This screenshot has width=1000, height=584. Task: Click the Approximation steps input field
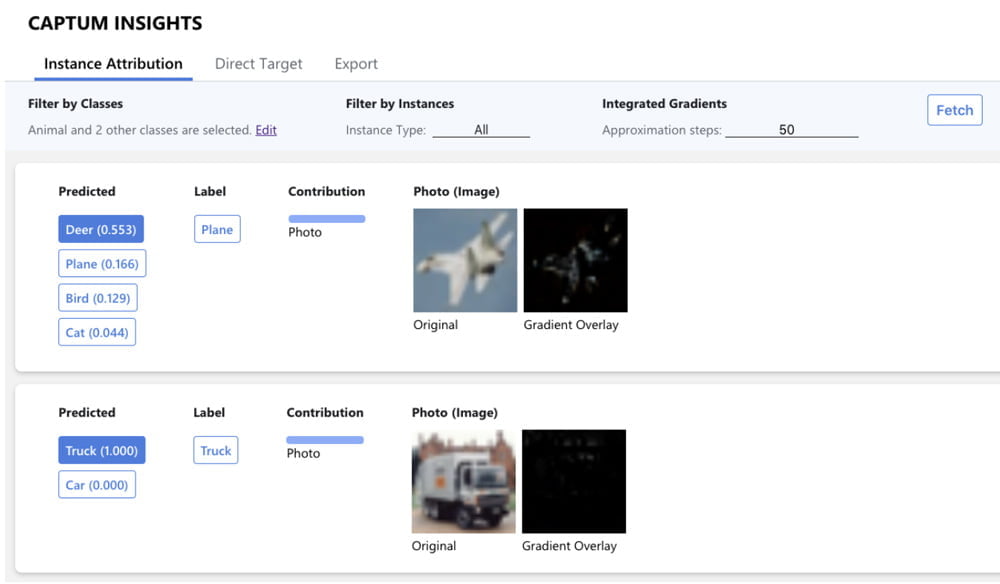coord(791,130)
